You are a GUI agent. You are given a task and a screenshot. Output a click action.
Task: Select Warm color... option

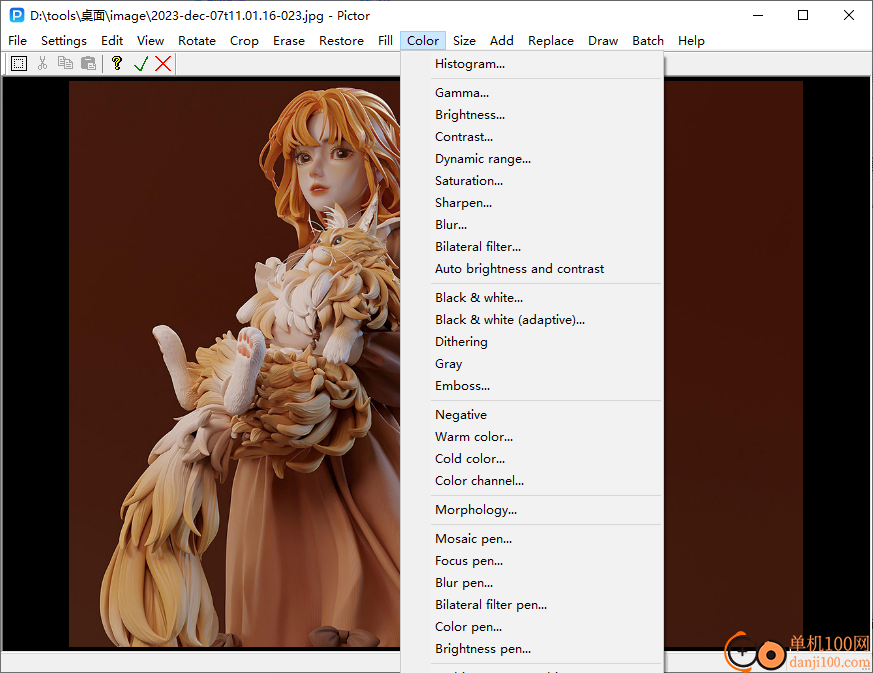click(x=532, y=436)
